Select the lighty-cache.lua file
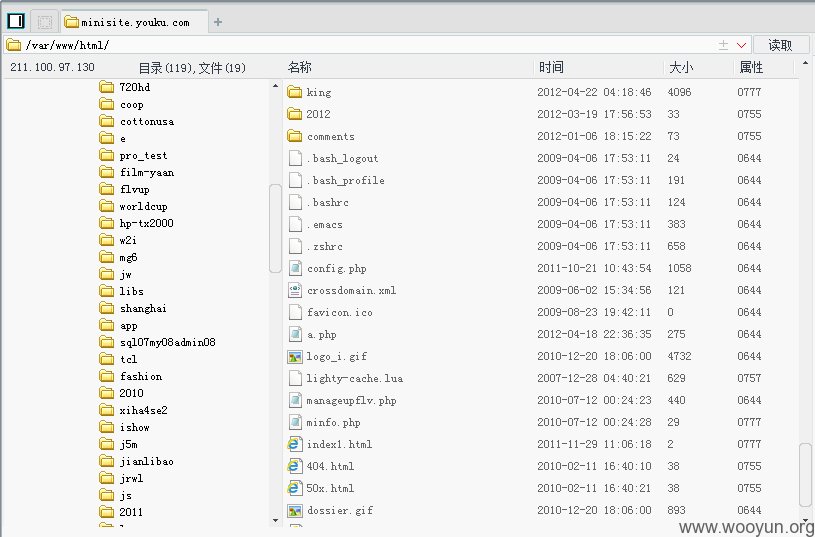This screenshot has width=815, height=537. [345, 378]
